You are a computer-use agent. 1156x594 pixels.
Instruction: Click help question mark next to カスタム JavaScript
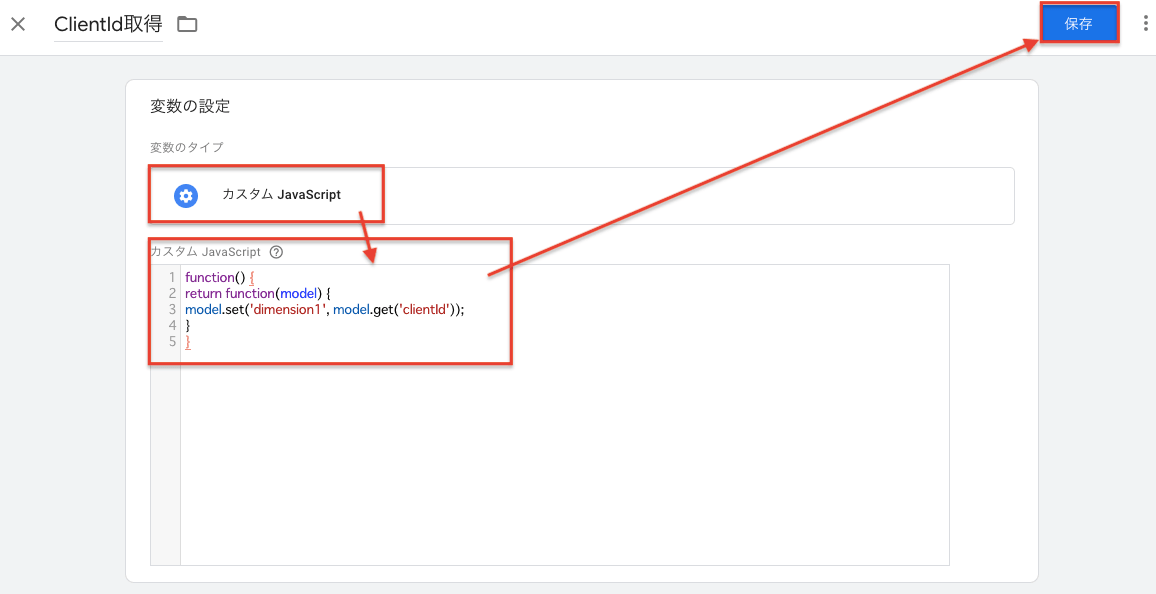point(276,252)
